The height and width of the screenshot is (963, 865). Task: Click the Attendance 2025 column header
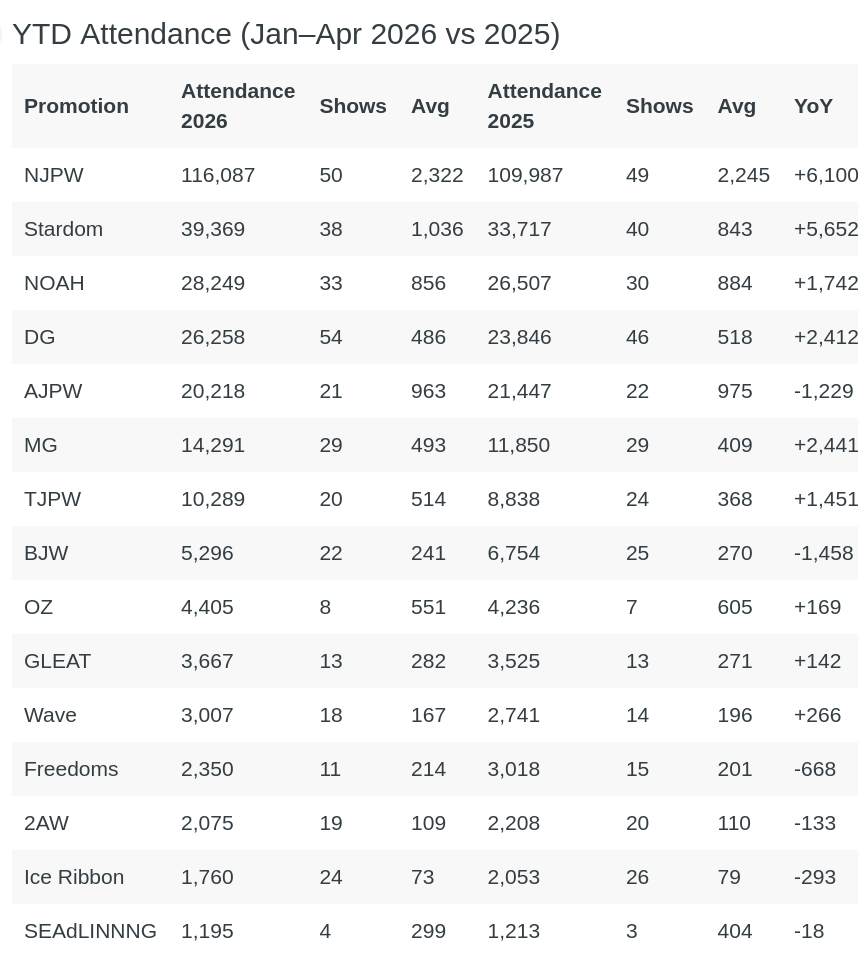point(544,106)
